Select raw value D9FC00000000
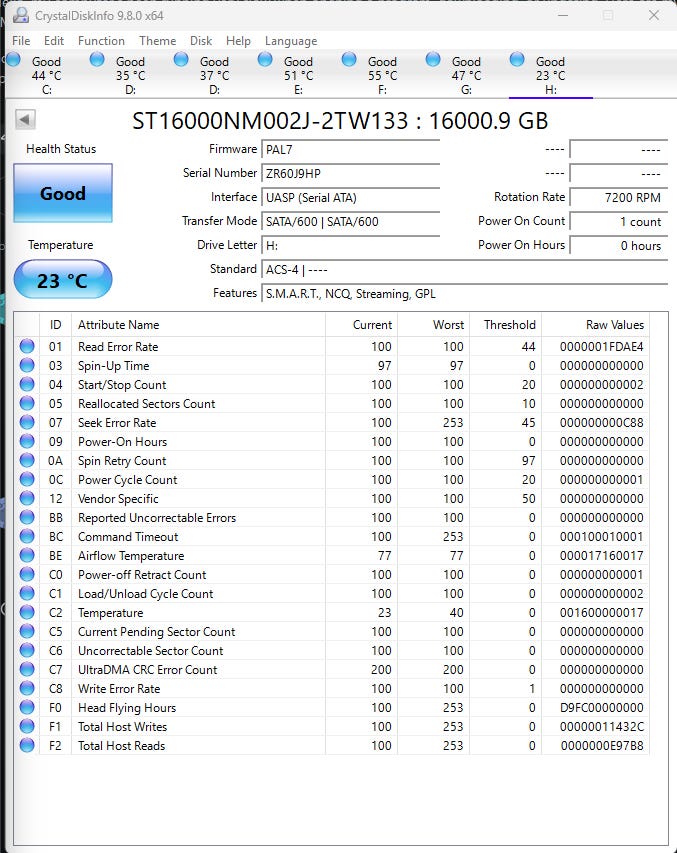Screen dimensions: 677x853 coord(601,708)
